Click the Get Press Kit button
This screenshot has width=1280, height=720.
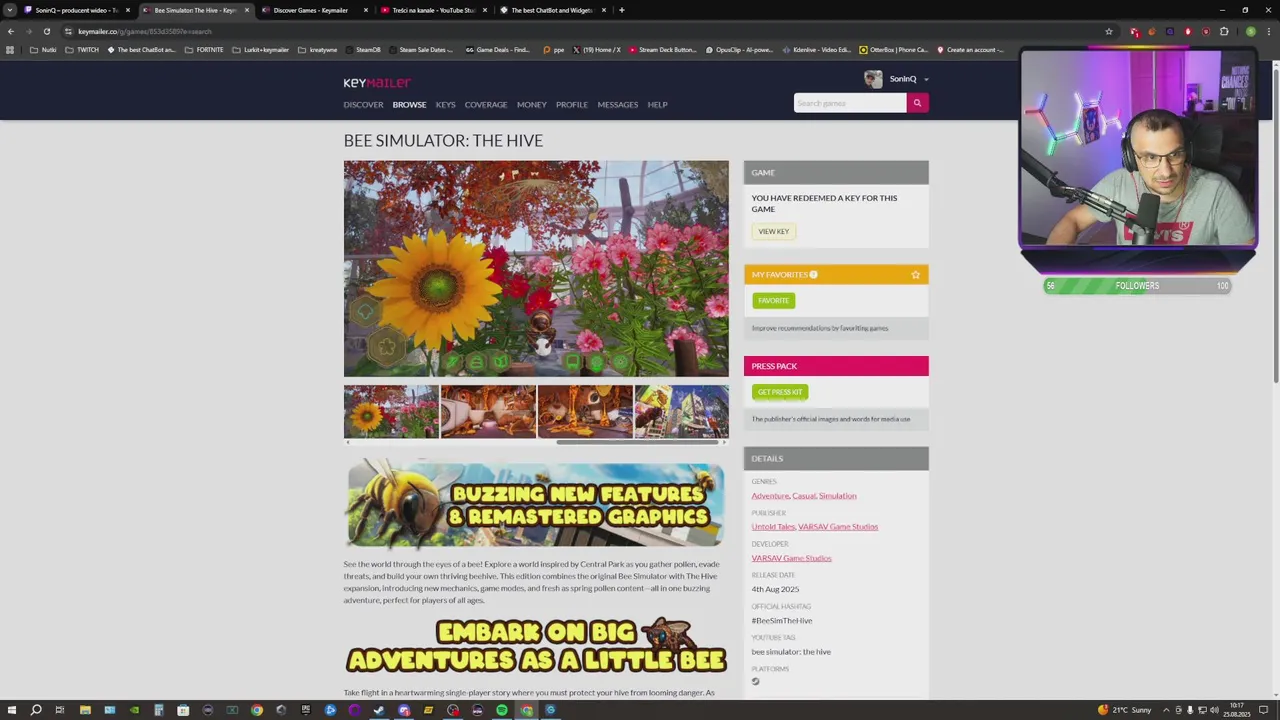coord(780,392)
